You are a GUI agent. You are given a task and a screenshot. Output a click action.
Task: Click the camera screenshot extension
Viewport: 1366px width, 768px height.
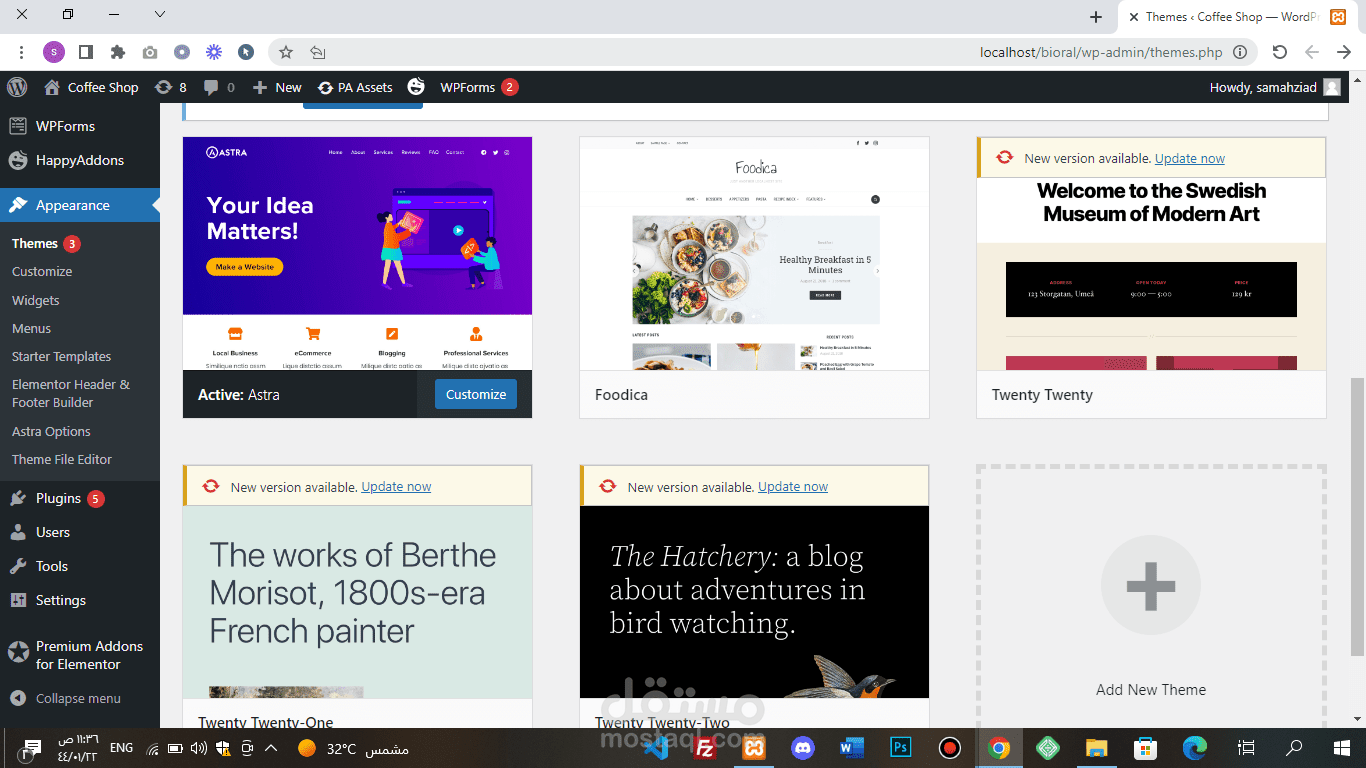(149, 52)
